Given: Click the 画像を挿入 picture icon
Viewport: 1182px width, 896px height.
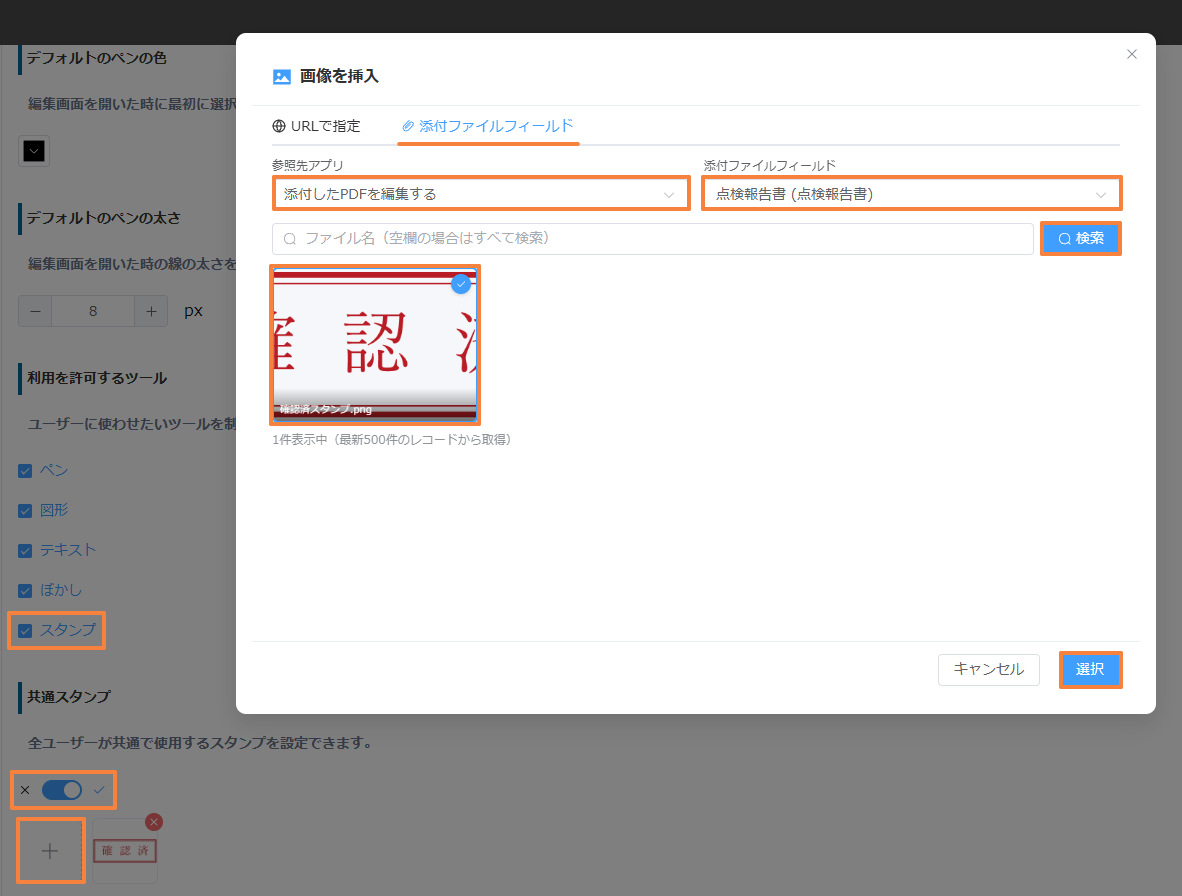Looking at the screenshot, I should point(282,77).
